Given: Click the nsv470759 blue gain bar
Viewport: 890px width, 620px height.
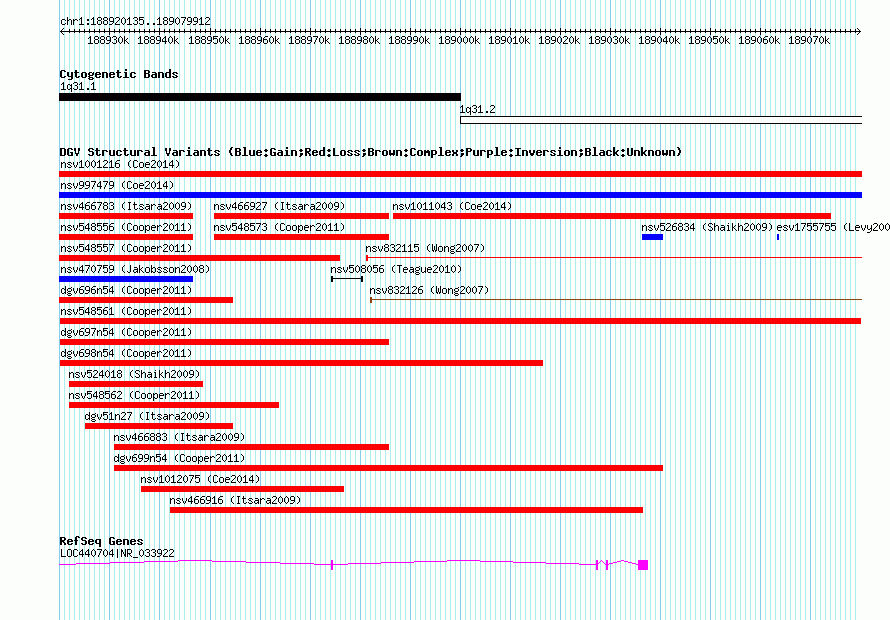Looking at the screenshot, I should tap(126, 279).
